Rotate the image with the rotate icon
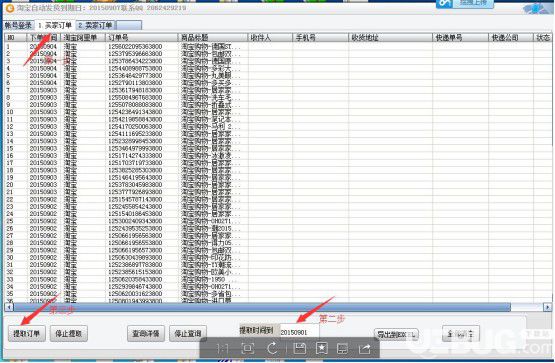Viewport: 555px width, 363px height. [272, 348]
